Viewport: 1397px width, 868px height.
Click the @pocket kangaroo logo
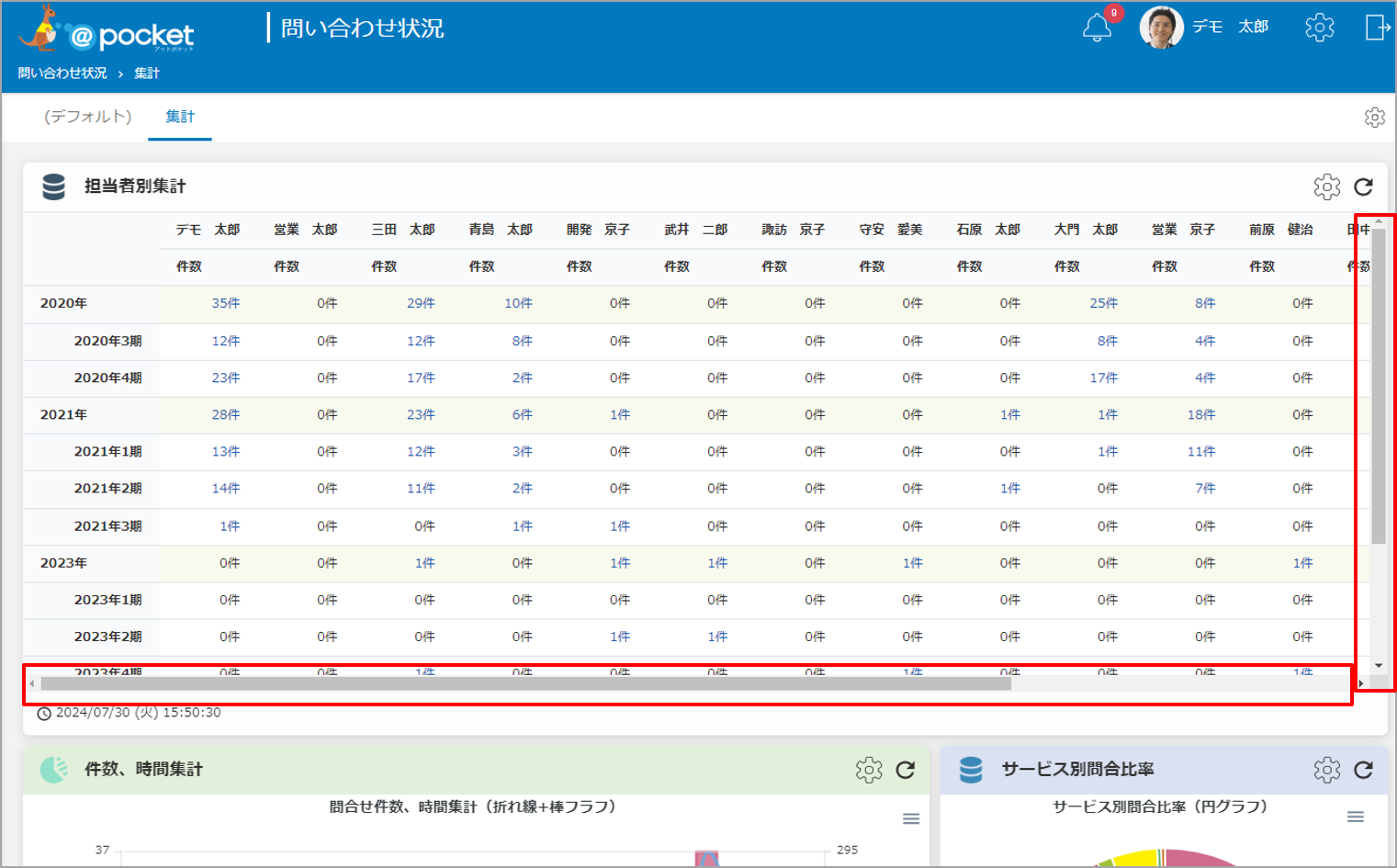[106, 29]
